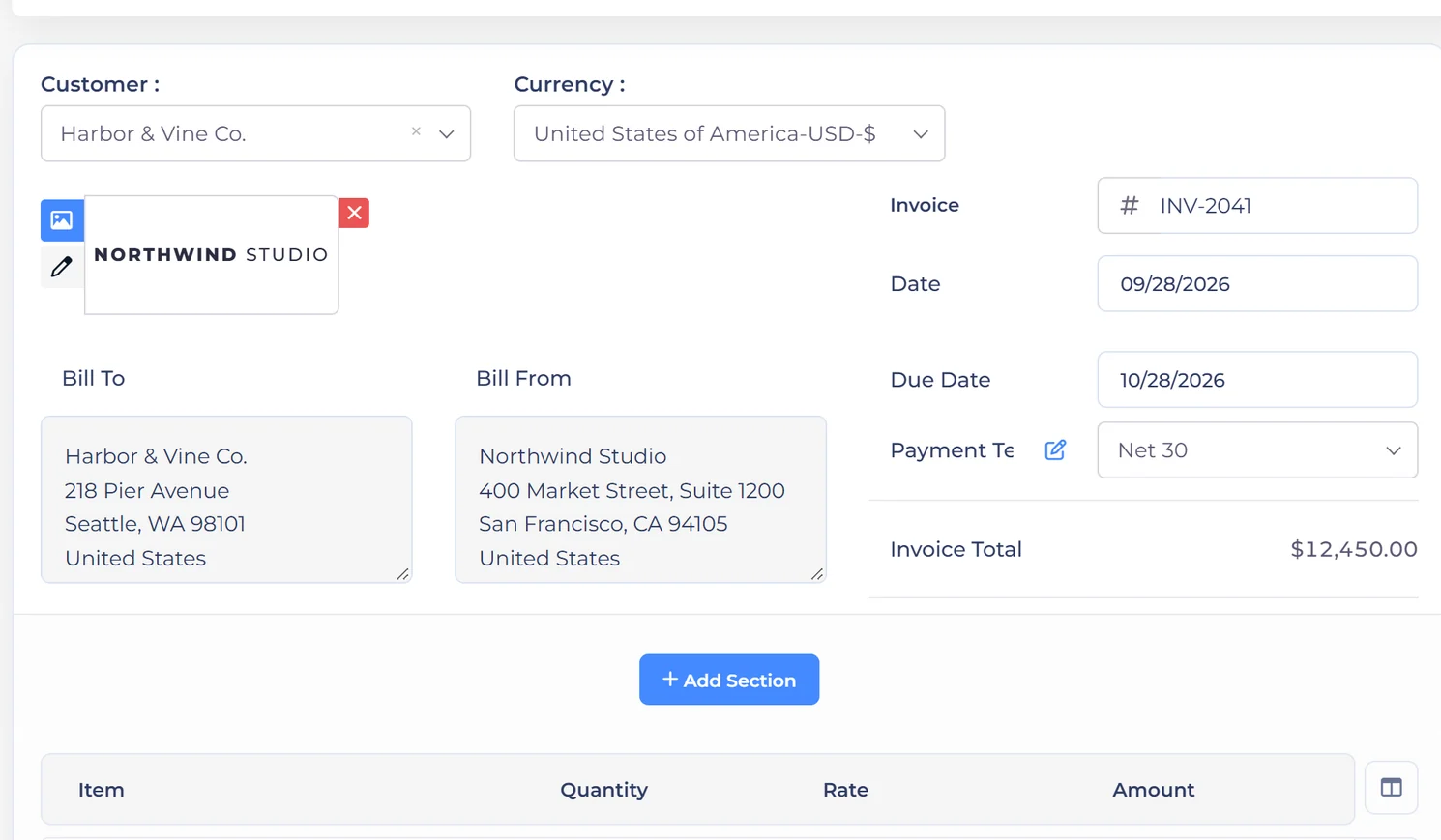Image resolution: width=1441 pixels, height=840 pixels.
Task: Expand the Customer dropdown
Action: 446,133
